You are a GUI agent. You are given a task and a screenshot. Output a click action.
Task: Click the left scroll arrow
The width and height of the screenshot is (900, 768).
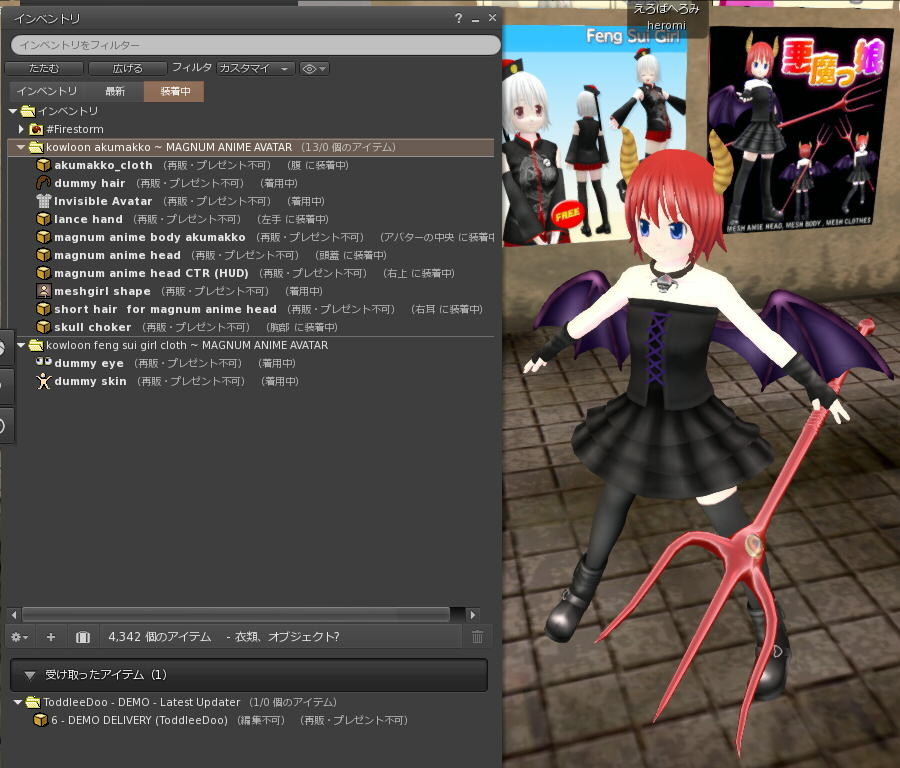click(14, 615)
